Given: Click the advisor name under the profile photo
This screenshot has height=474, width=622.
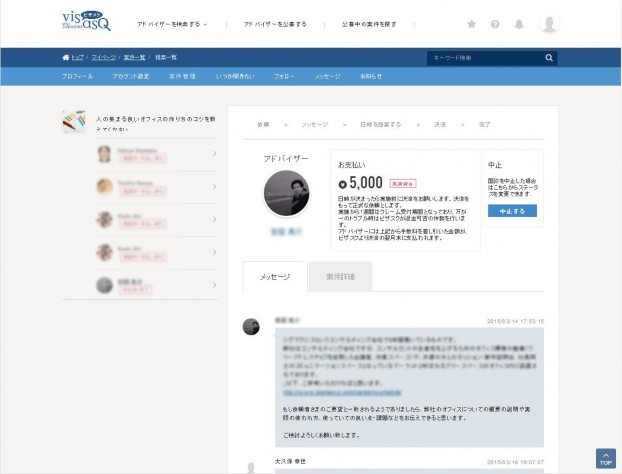Looking at the screenshot, I should click(x=286, y=231).
